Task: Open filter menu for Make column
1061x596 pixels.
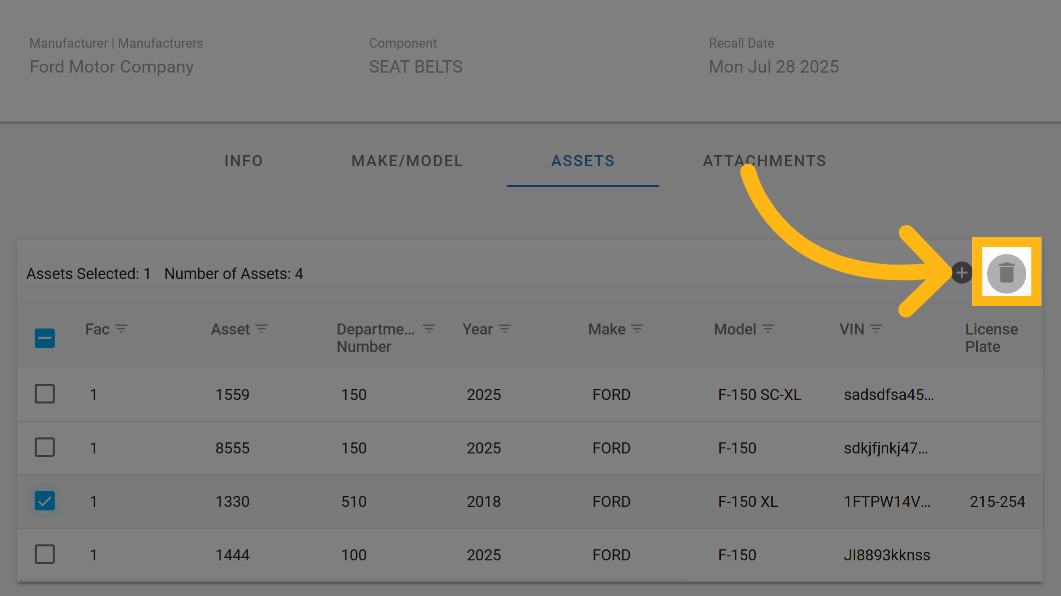Action: click(637, 329)
